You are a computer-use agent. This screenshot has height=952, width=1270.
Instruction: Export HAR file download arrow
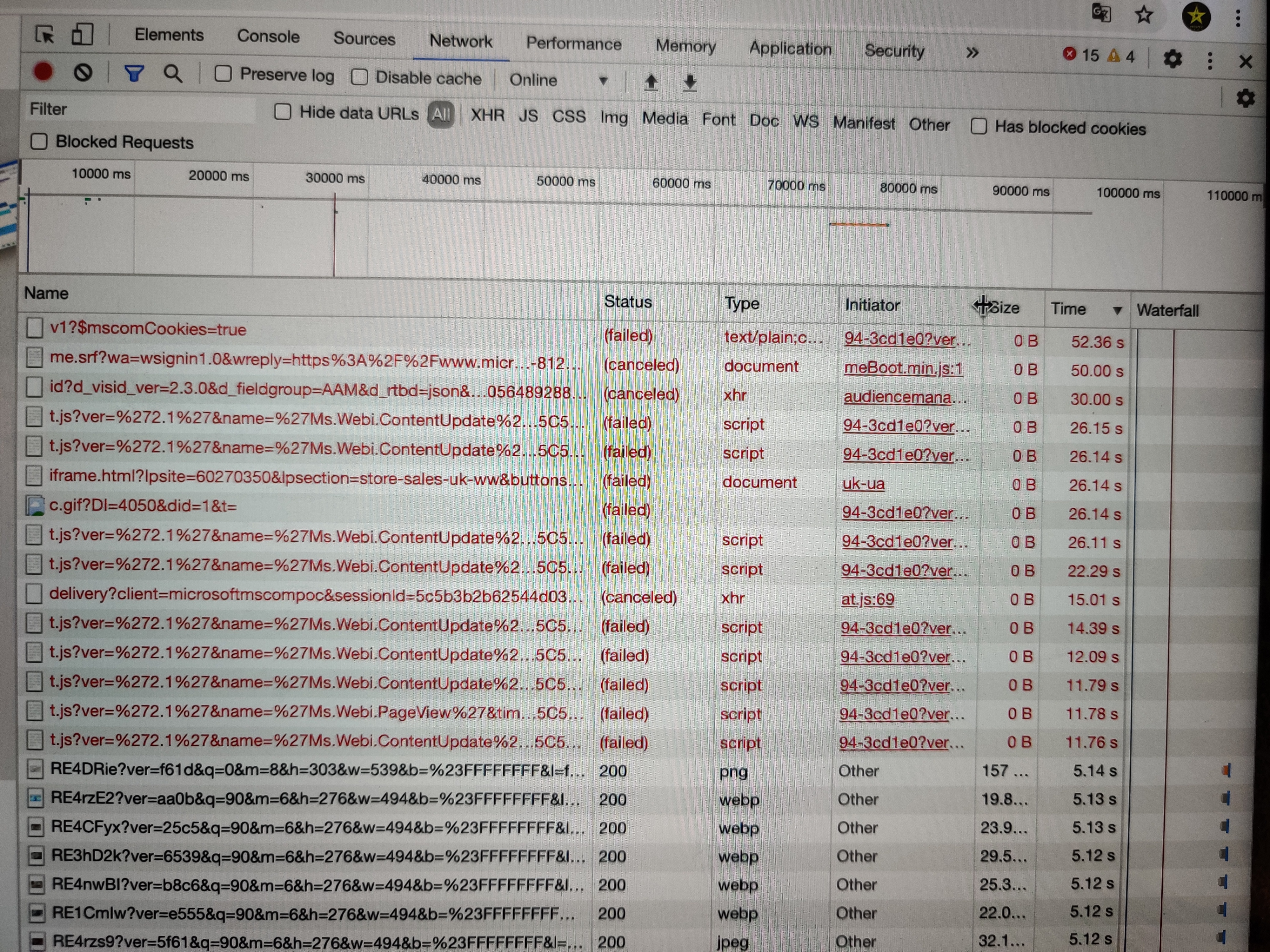click(x=690, y=83)
